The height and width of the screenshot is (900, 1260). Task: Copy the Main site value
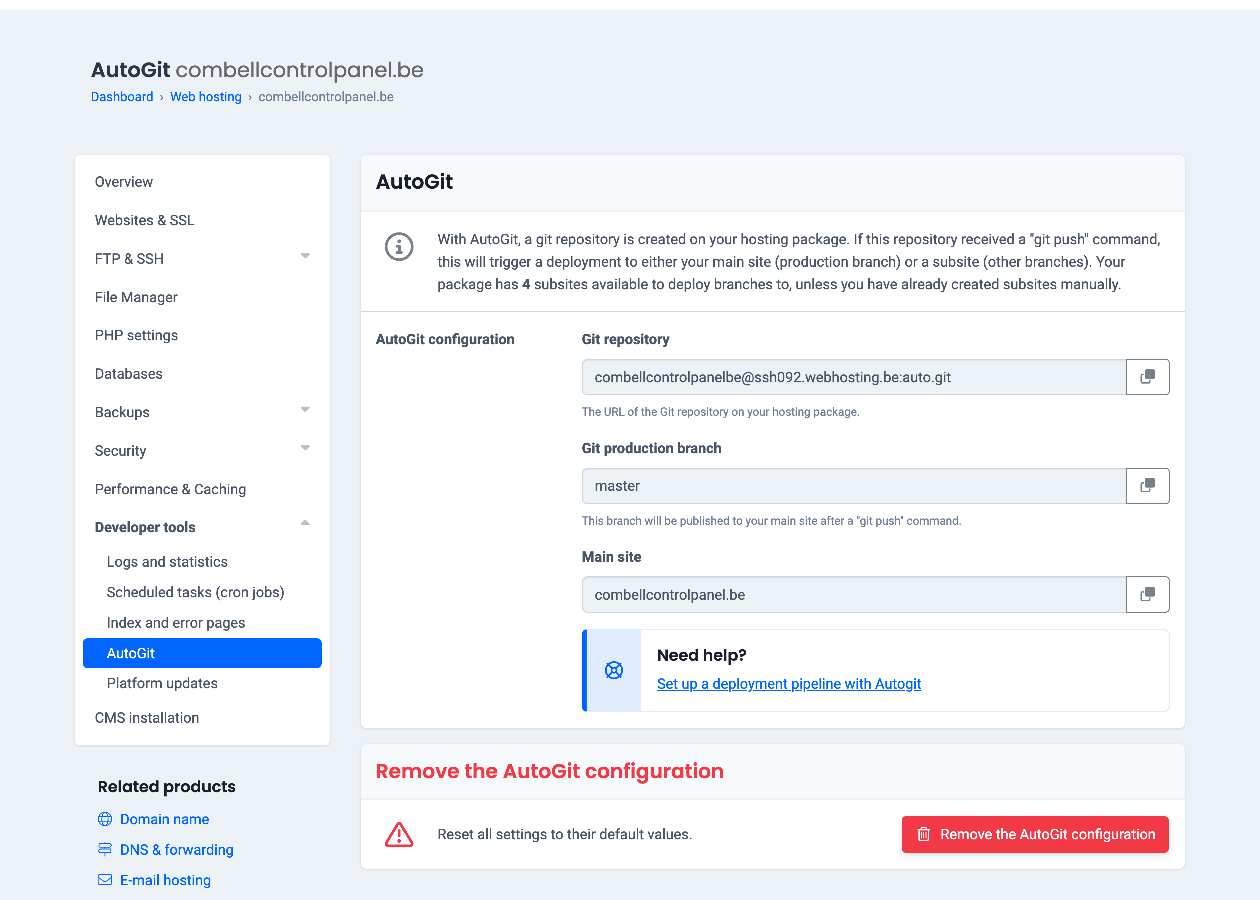tap(1148, 594)
